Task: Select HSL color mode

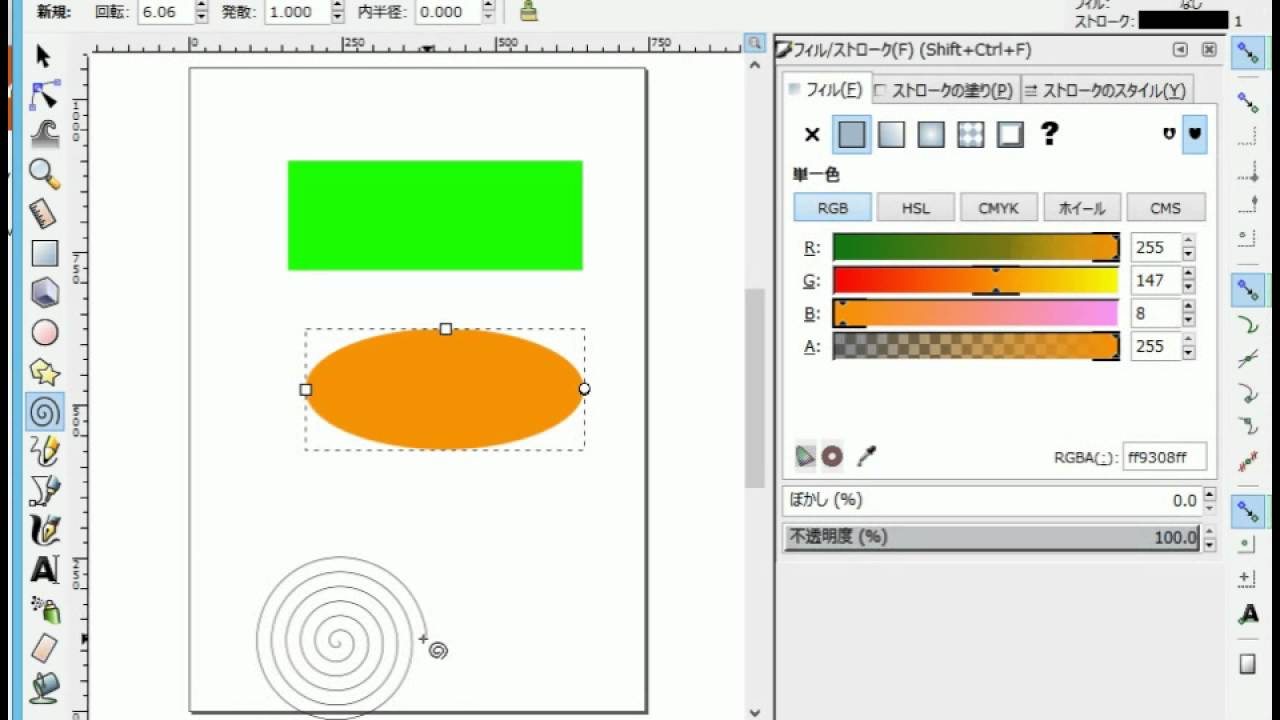Action: [x=916, y=208]
